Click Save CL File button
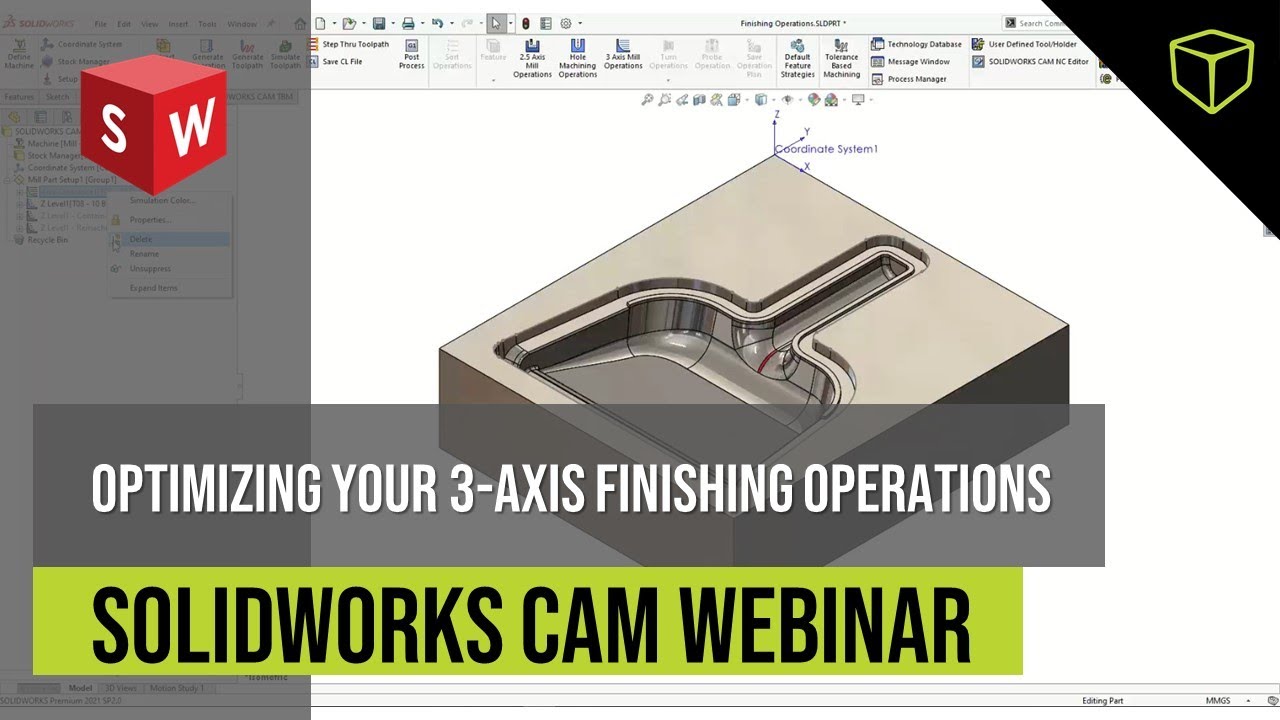The image size is (1280, 720). pos(337,62)
